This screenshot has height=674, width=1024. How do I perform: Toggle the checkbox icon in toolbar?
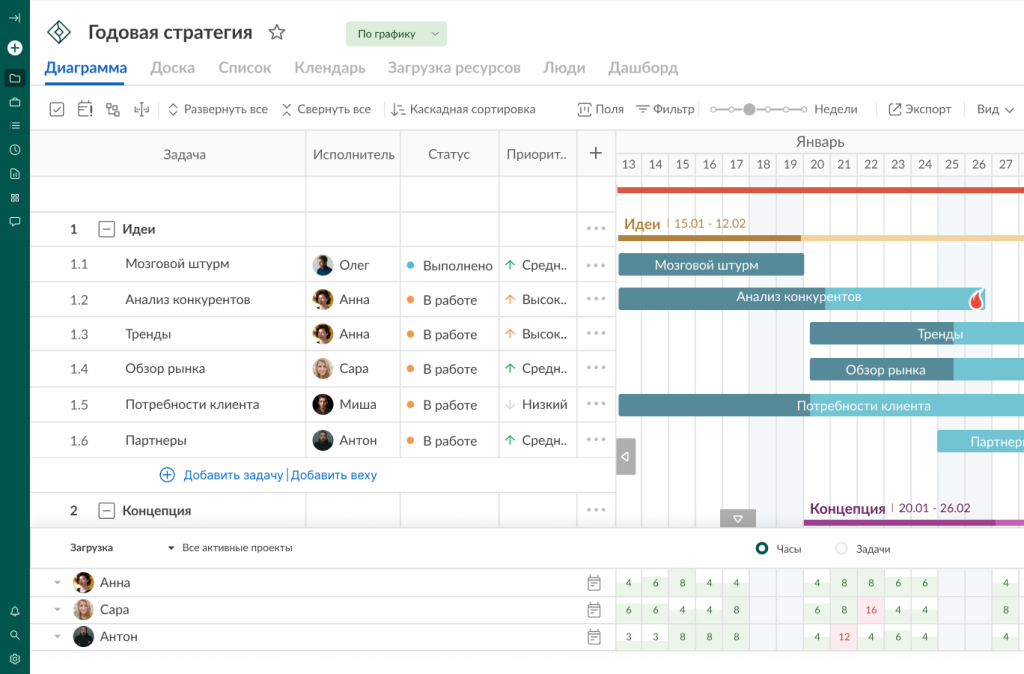pos(57,110)
